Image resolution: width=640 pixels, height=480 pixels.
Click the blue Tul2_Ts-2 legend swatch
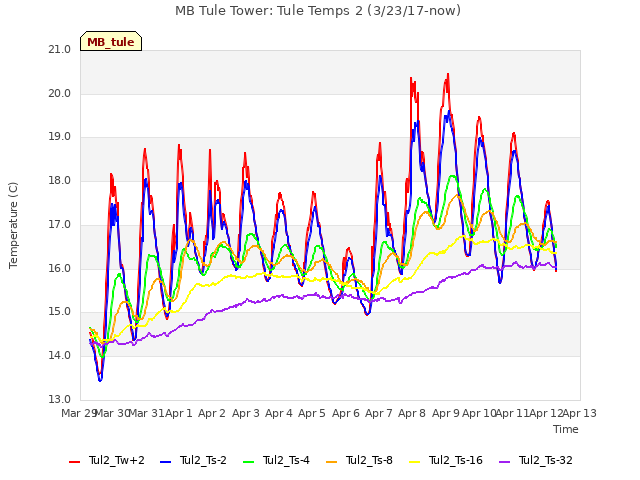pos(165,461)
